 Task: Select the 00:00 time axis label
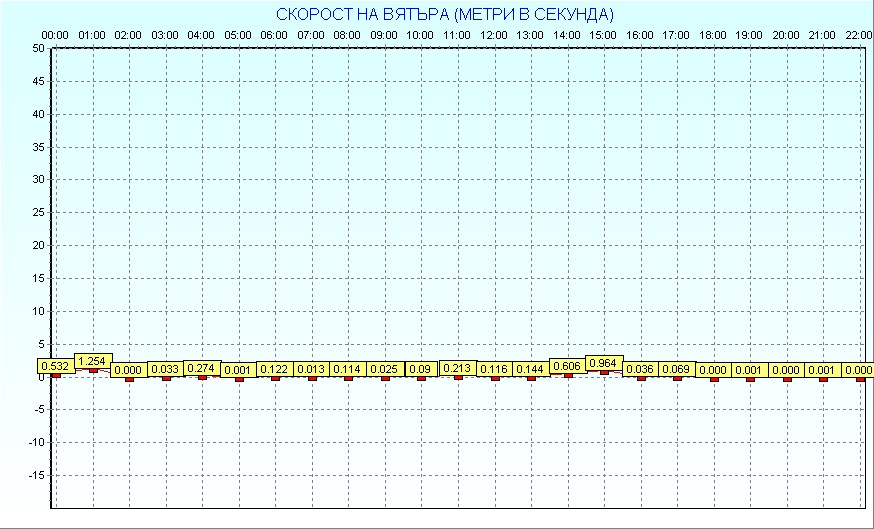point(55,35)
